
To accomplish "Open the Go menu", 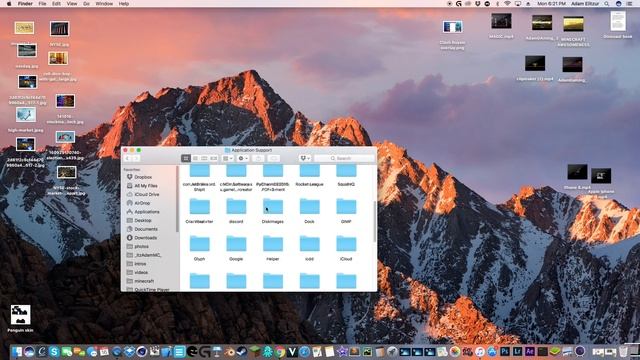I will pyautogui.click(x=86, y=4).
